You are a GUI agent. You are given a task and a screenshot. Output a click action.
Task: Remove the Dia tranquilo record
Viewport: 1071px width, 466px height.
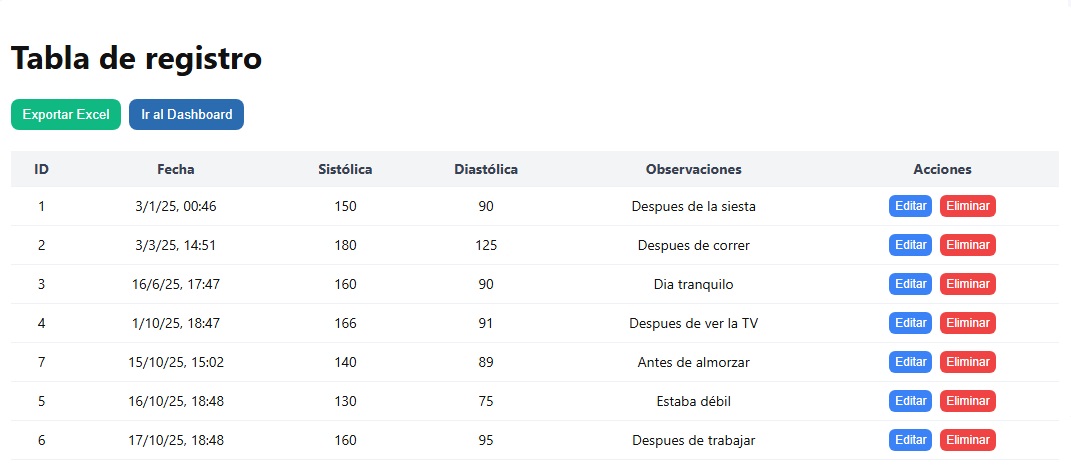click(x=967, y=284)
